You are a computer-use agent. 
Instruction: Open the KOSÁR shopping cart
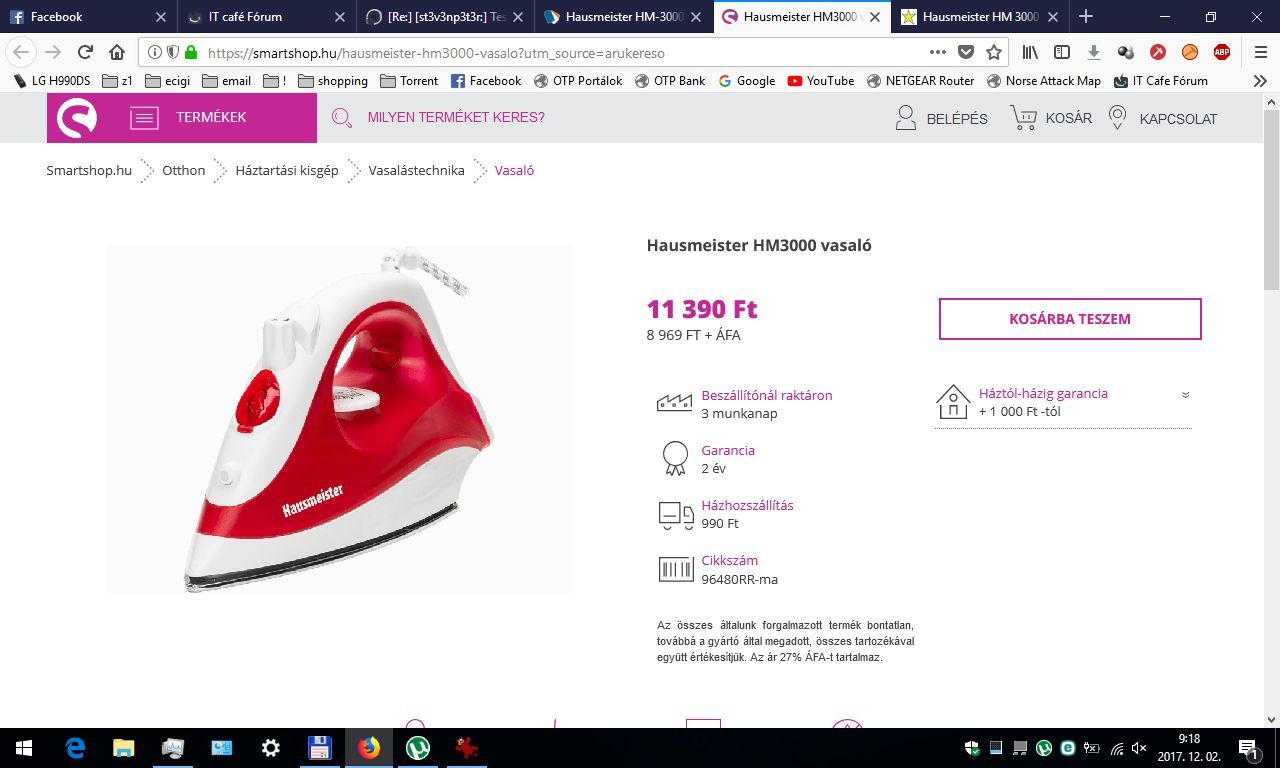coord(1051,118)
